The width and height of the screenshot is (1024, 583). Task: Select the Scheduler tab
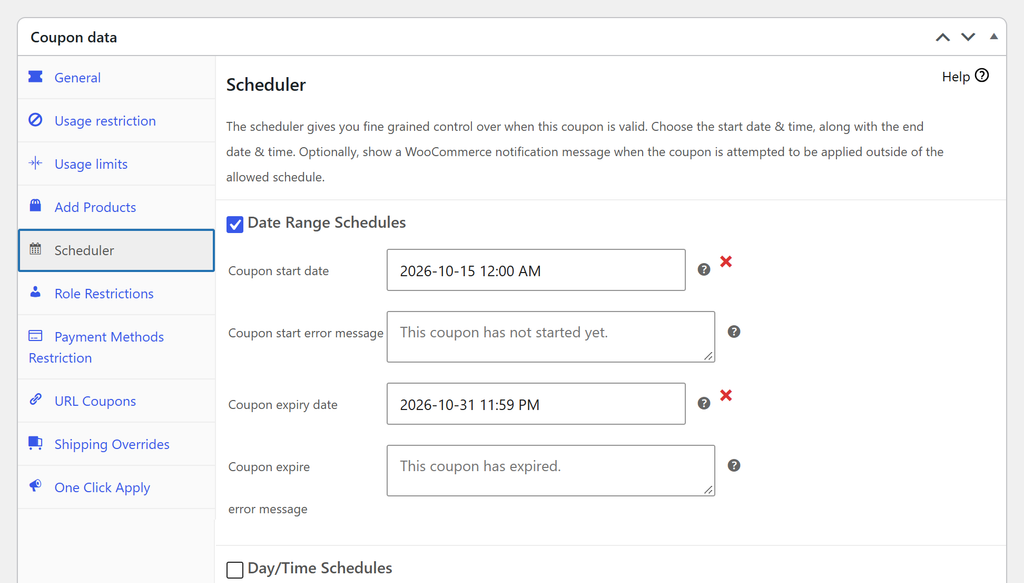coord(116,250)
